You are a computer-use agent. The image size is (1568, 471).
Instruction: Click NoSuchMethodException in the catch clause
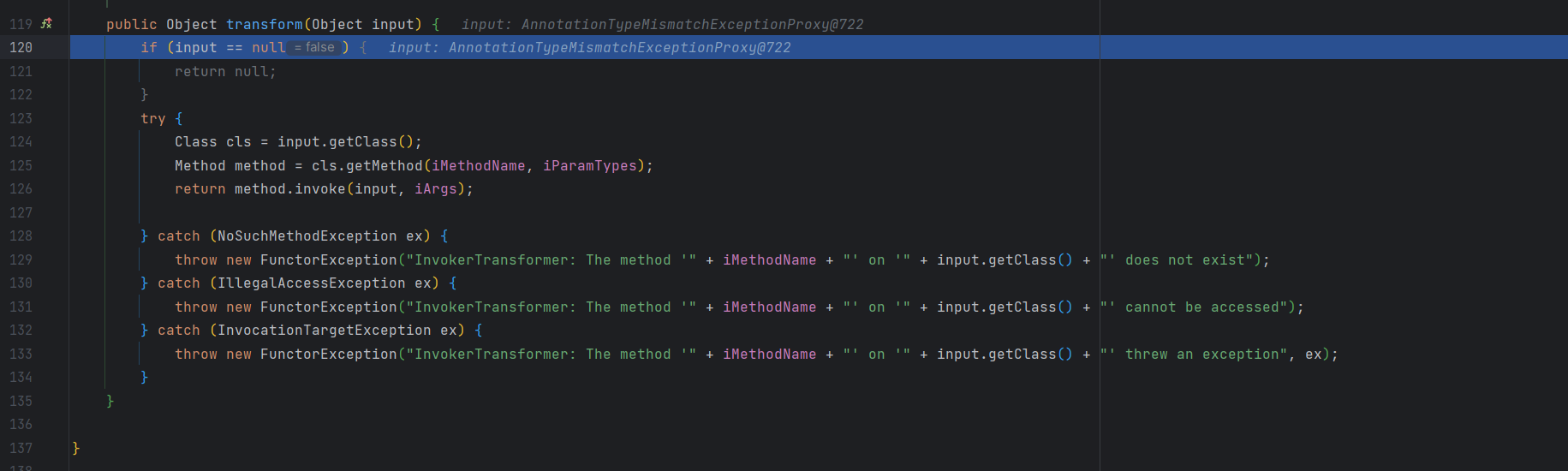(x=307, y=236)
